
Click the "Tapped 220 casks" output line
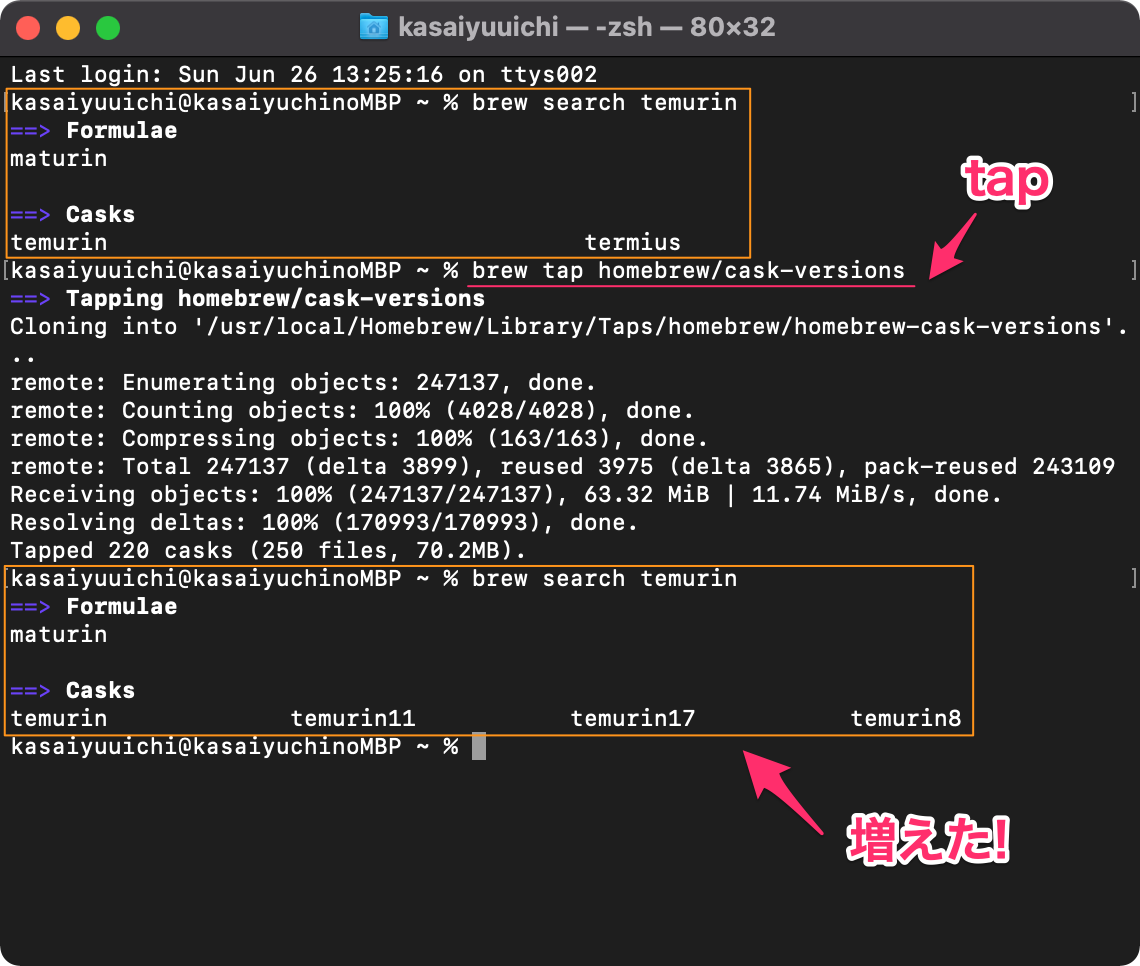267,551
